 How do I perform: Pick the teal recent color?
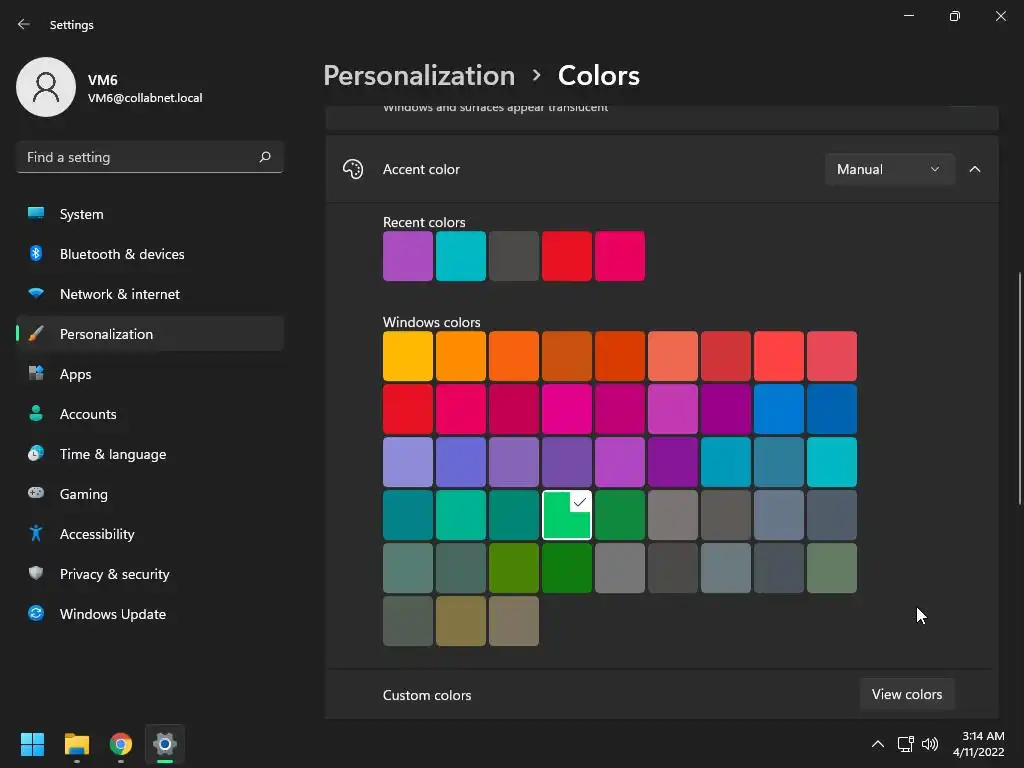[460, 256]
